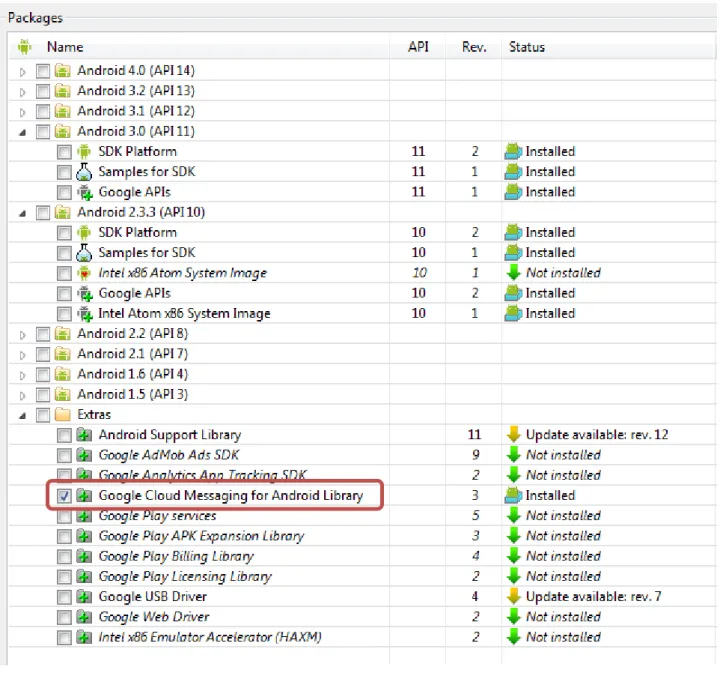The width and height of the screenshot is (720, 673).
Task: Tick checkbox for Android 2.3.3 (API 10)
Action: tap(43, 213)
